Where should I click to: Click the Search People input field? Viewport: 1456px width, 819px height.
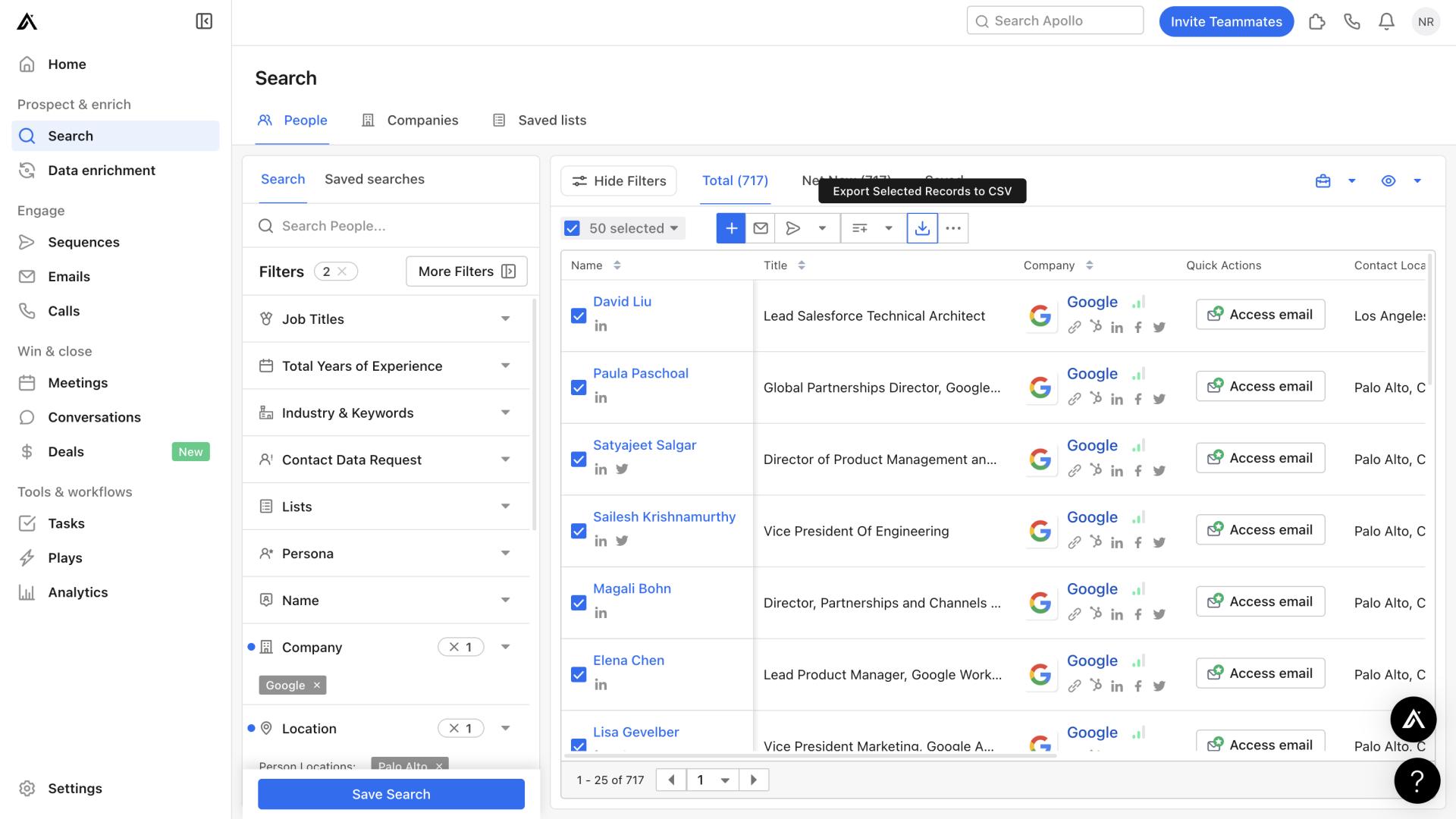pyautogui.click(x=391, y=226)
